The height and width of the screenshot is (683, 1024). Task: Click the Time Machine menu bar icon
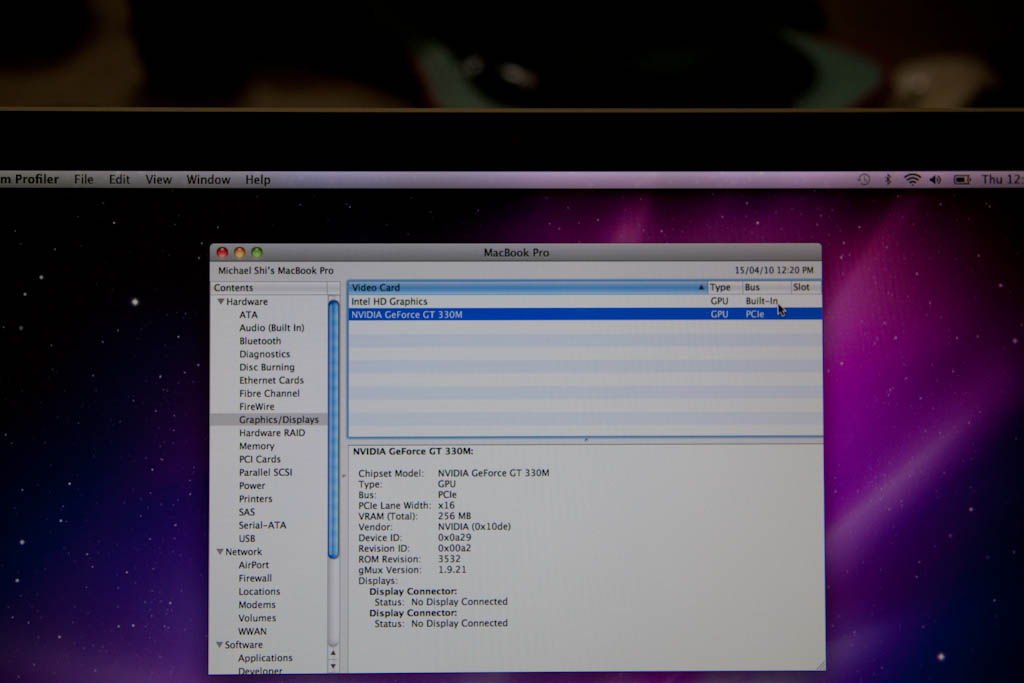tap(863, 180)
